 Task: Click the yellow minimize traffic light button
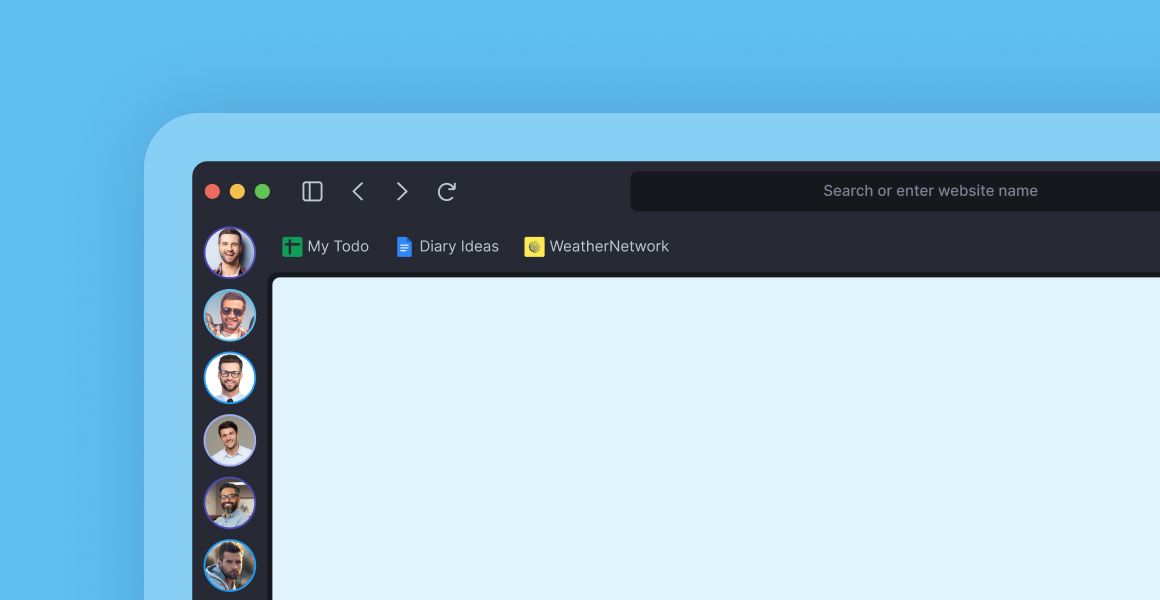[237, 190]
